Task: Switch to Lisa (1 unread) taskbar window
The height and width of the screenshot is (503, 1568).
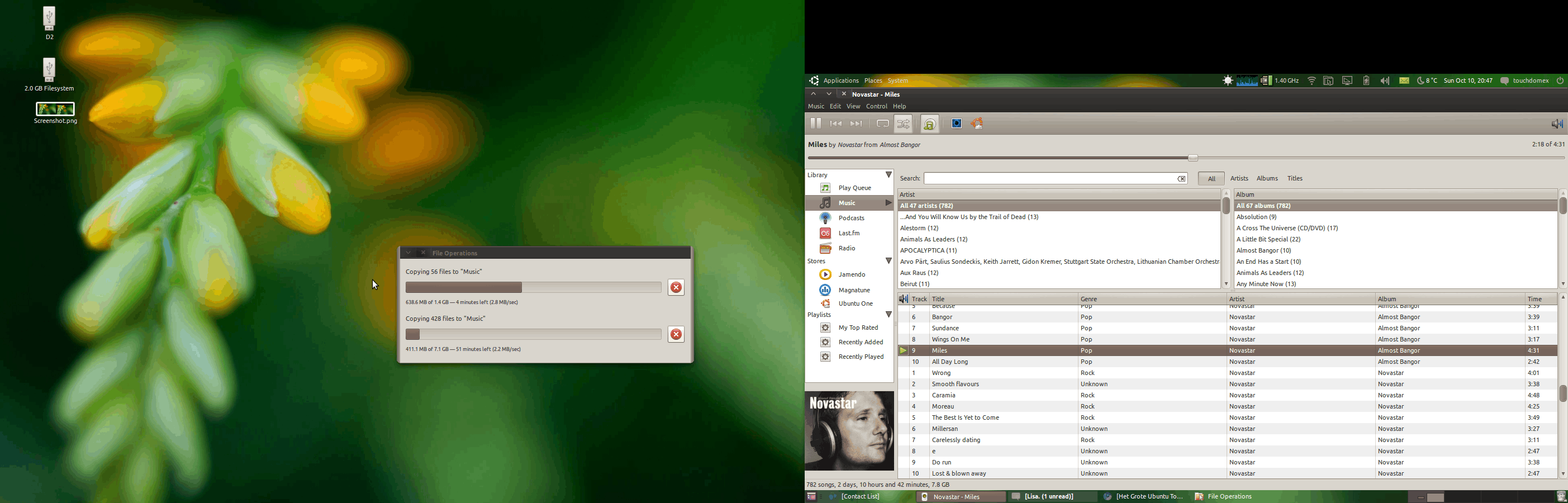Action: click(x=1051, y=497)
